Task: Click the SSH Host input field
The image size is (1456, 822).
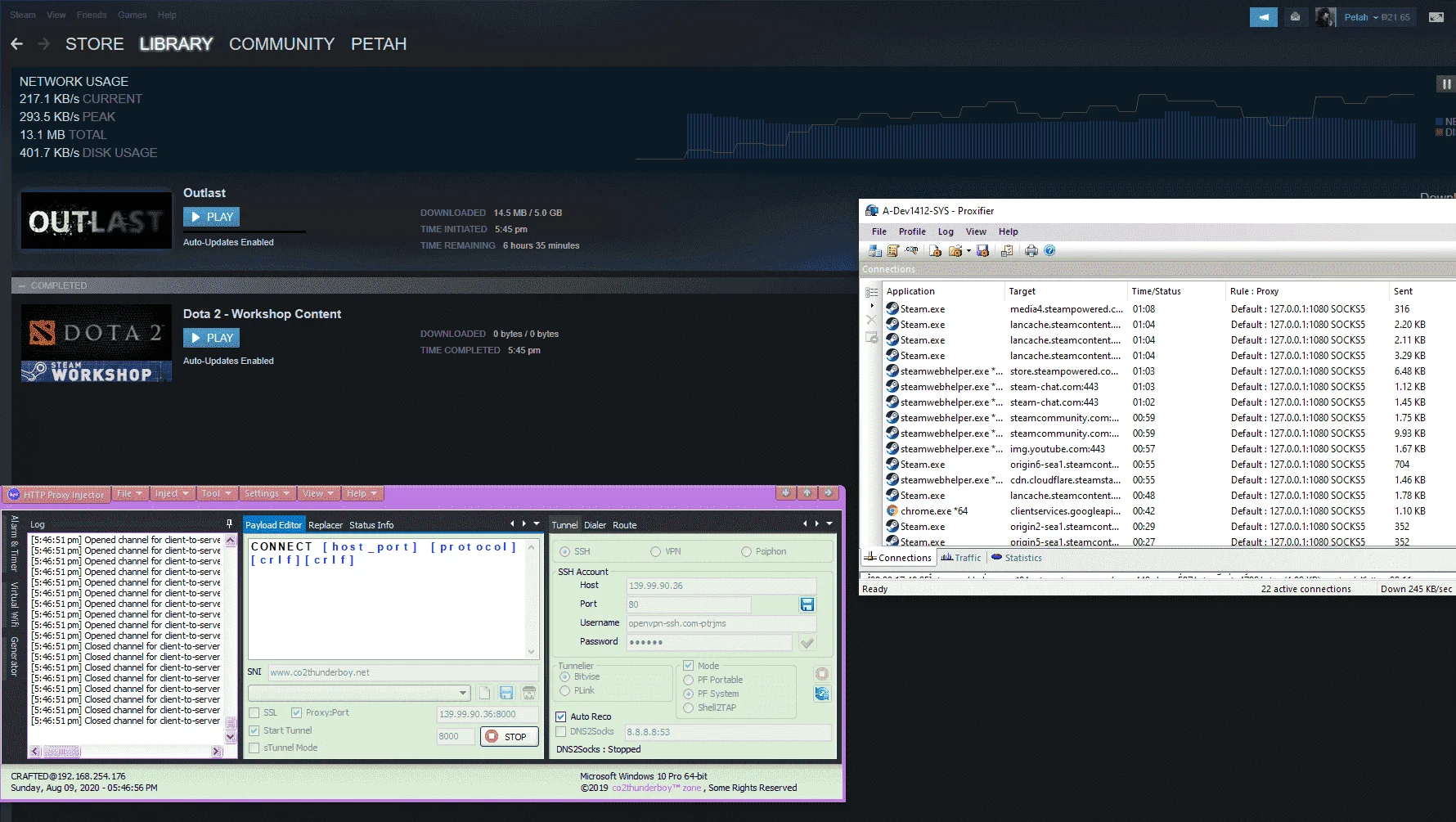Action: (x=721, y=586)
